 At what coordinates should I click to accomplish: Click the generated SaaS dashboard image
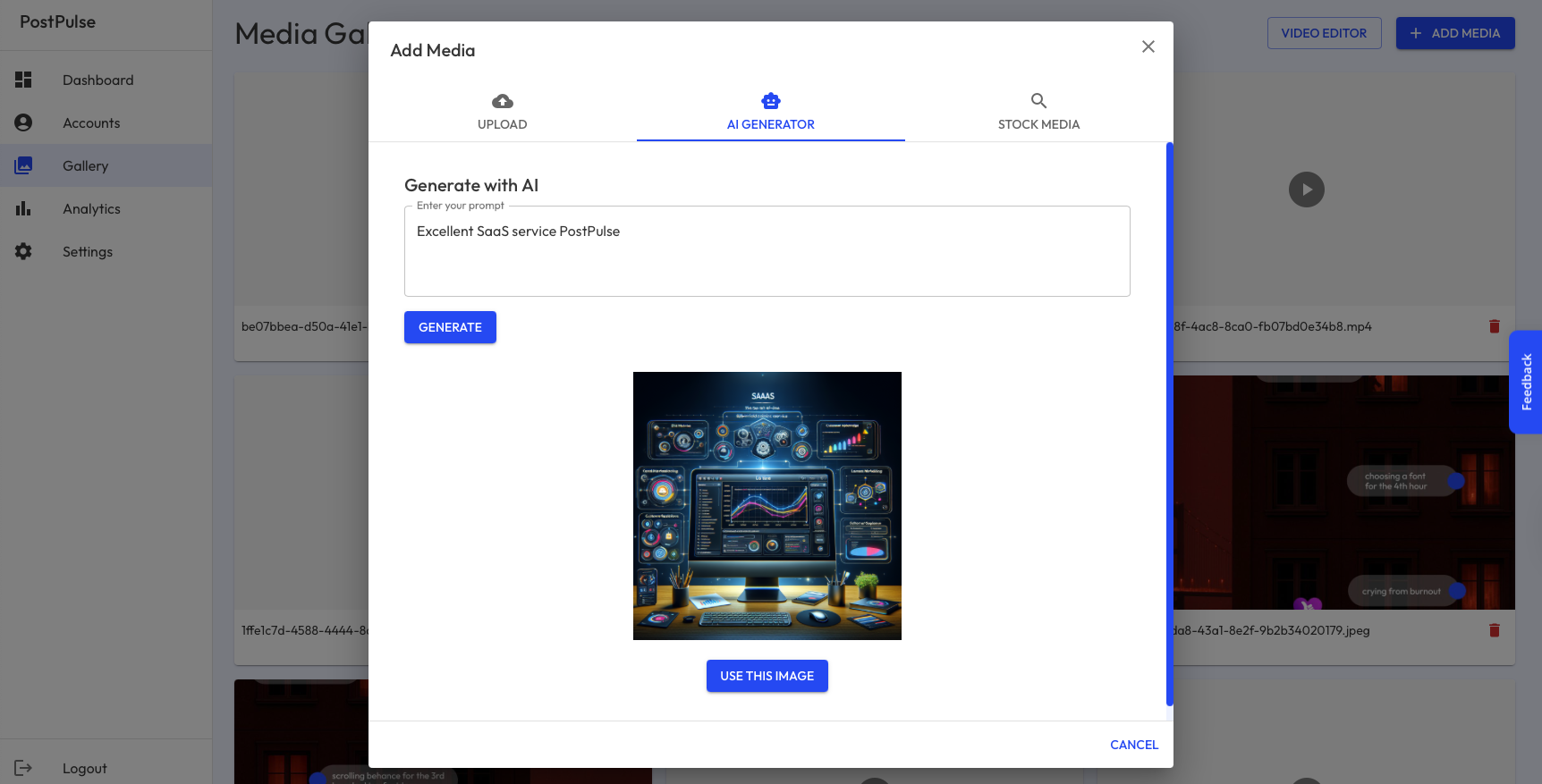point(767,506)
